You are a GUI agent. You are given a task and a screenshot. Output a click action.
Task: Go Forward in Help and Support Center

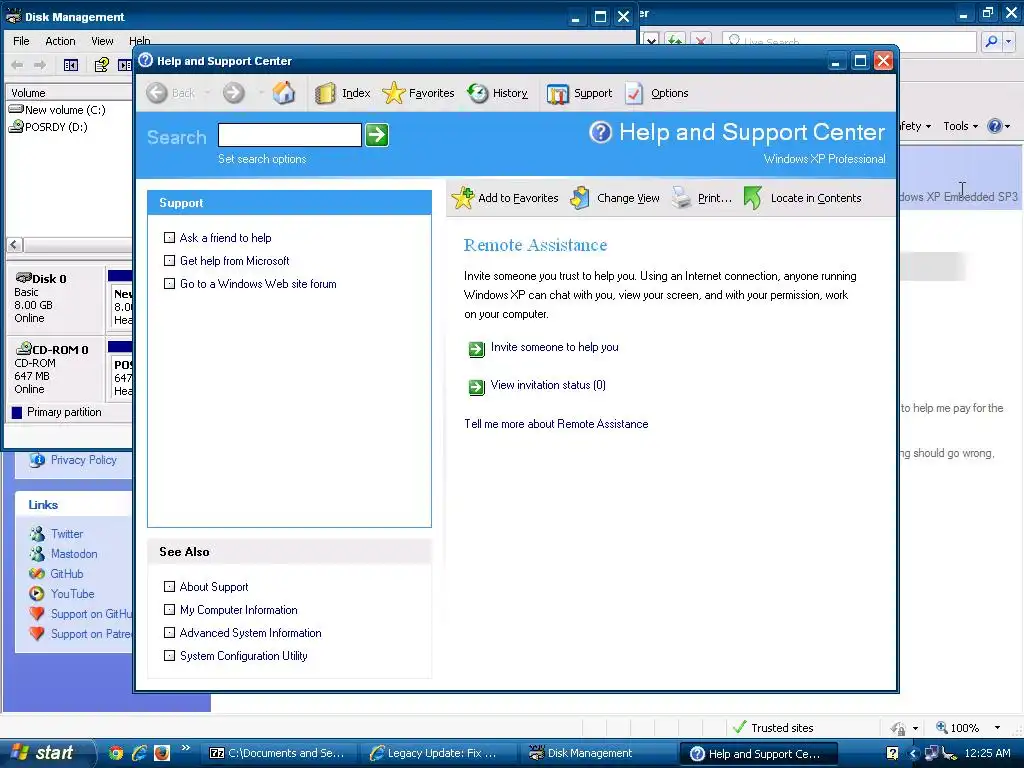tap(233, 93)
